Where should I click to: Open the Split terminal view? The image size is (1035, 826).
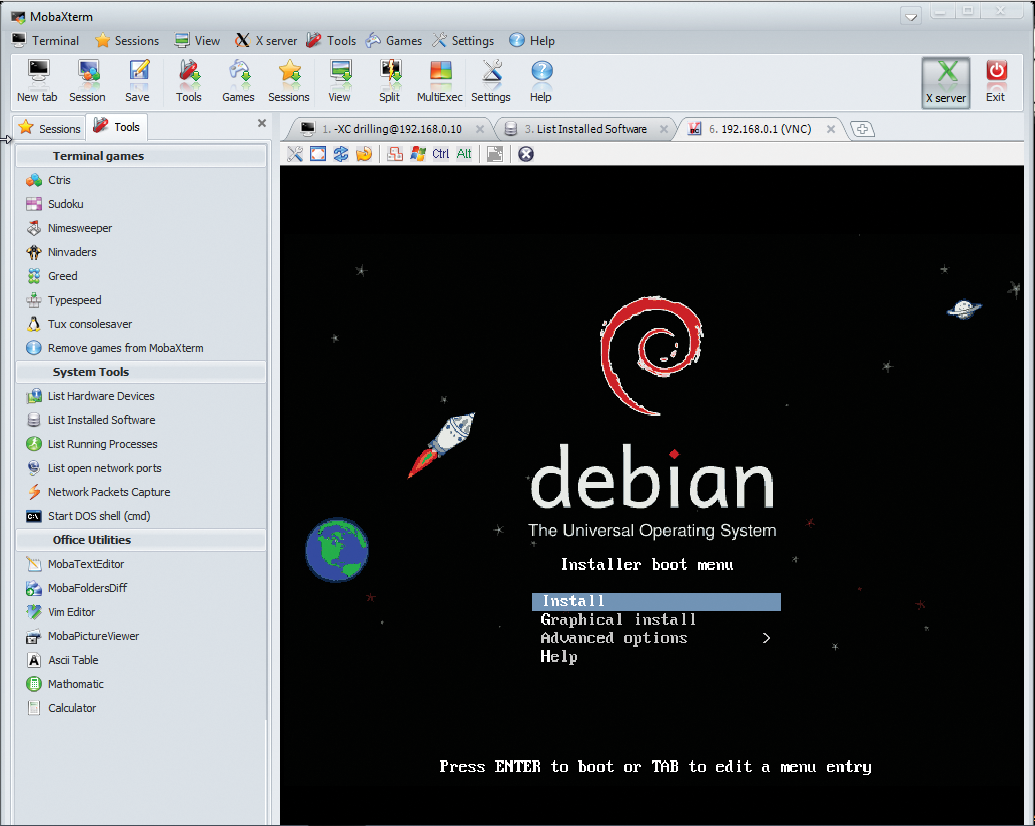click(389, 80)
